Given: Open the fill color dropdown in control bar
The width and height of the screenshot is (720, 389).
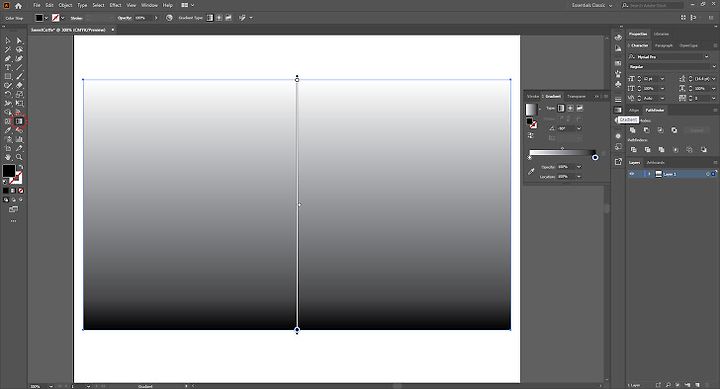Looking at the screenshot, I should 46,18.
